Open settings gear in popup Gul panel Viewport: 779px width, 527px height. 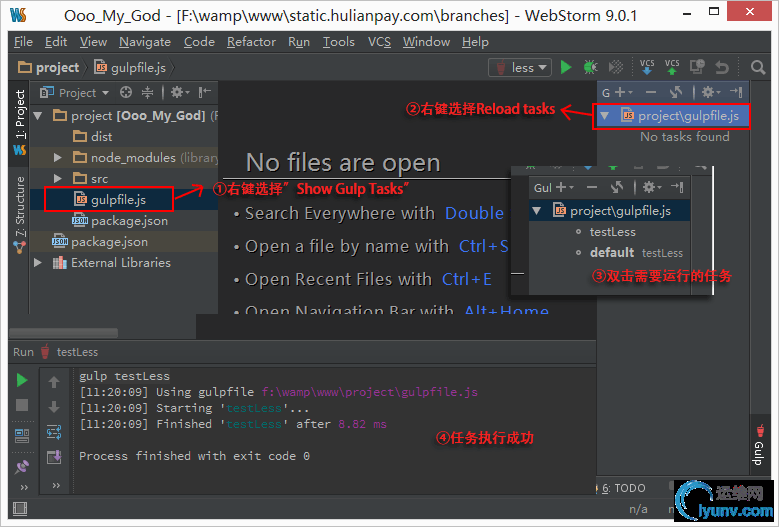click(651, 188)
